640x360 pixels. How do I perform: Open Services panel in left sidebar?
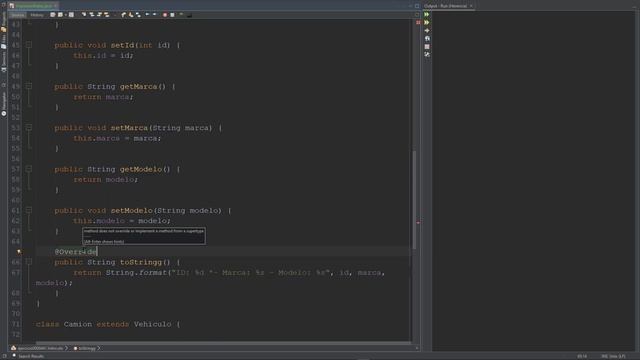(x=4, y=62)
